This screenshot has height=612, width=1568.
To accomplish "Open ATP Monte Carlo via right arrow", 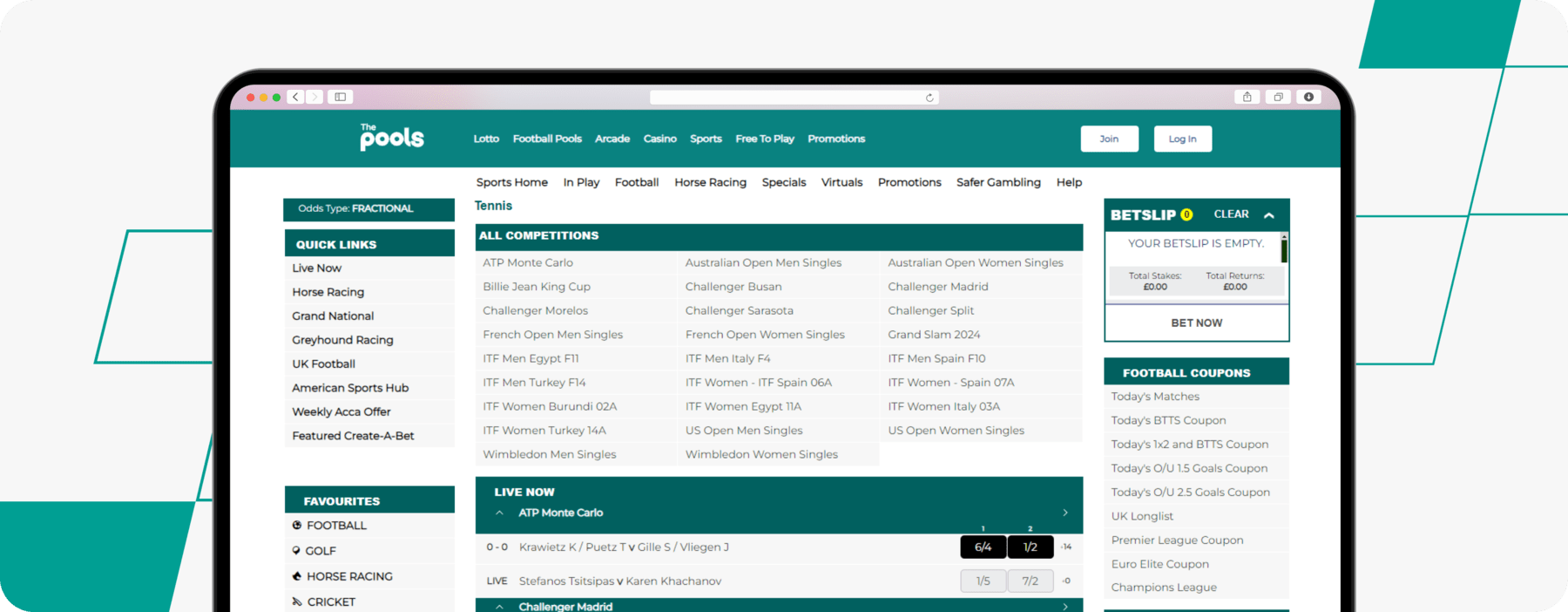I will (x=1065, y=513).
